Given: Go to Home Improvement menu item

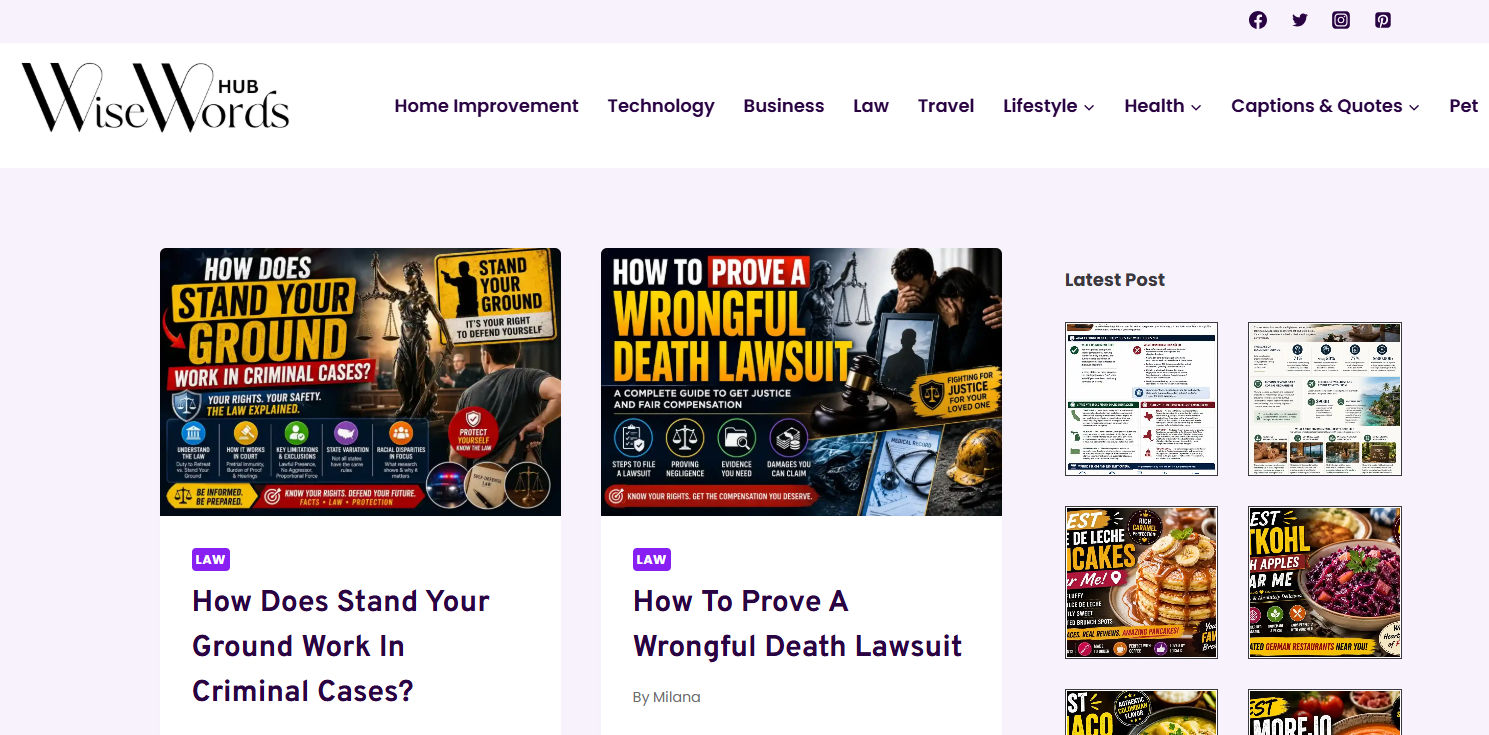Looking at the screenshot, I should 486,106.
